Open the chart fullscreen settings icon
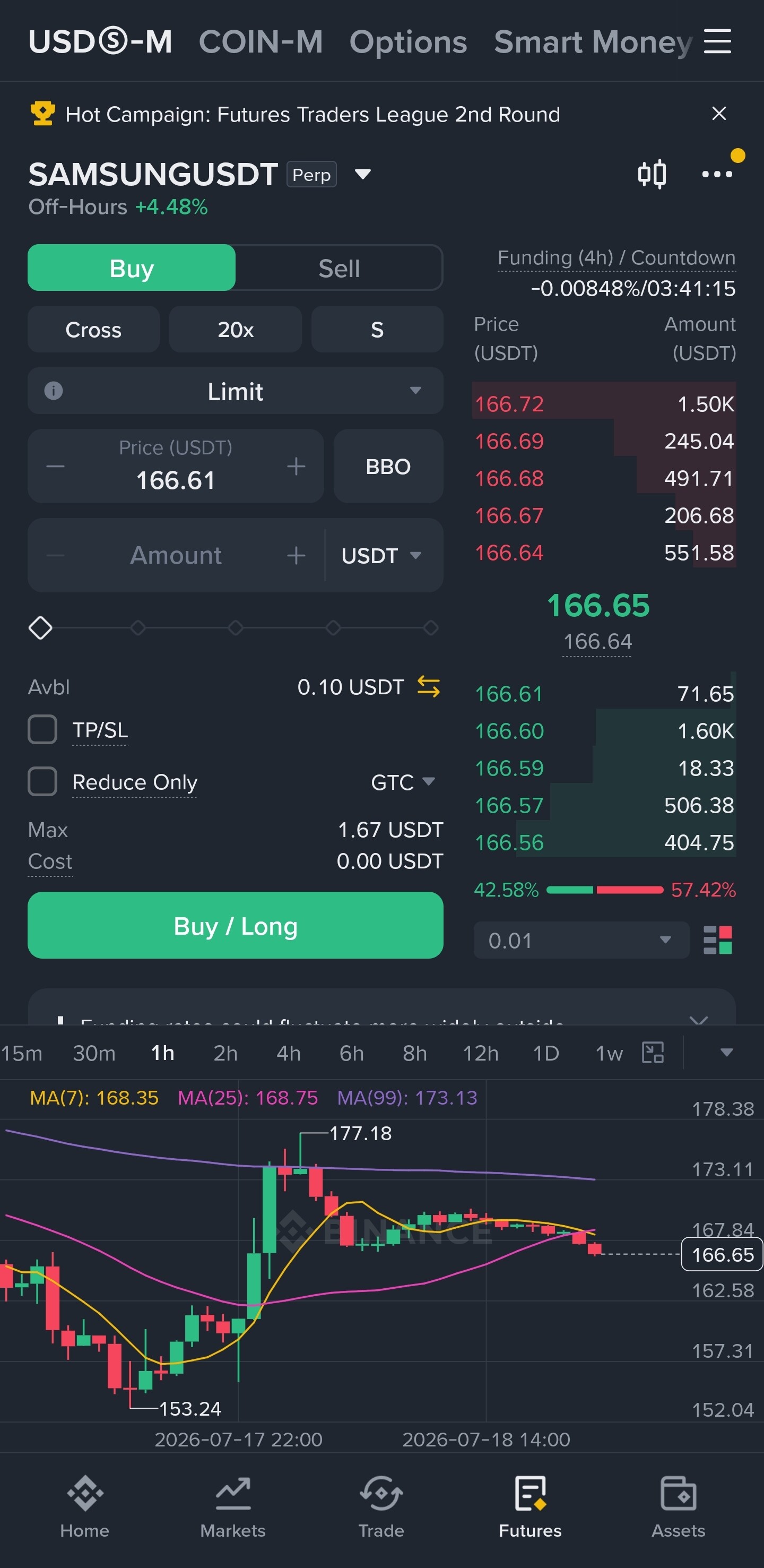 [653, 1053]
